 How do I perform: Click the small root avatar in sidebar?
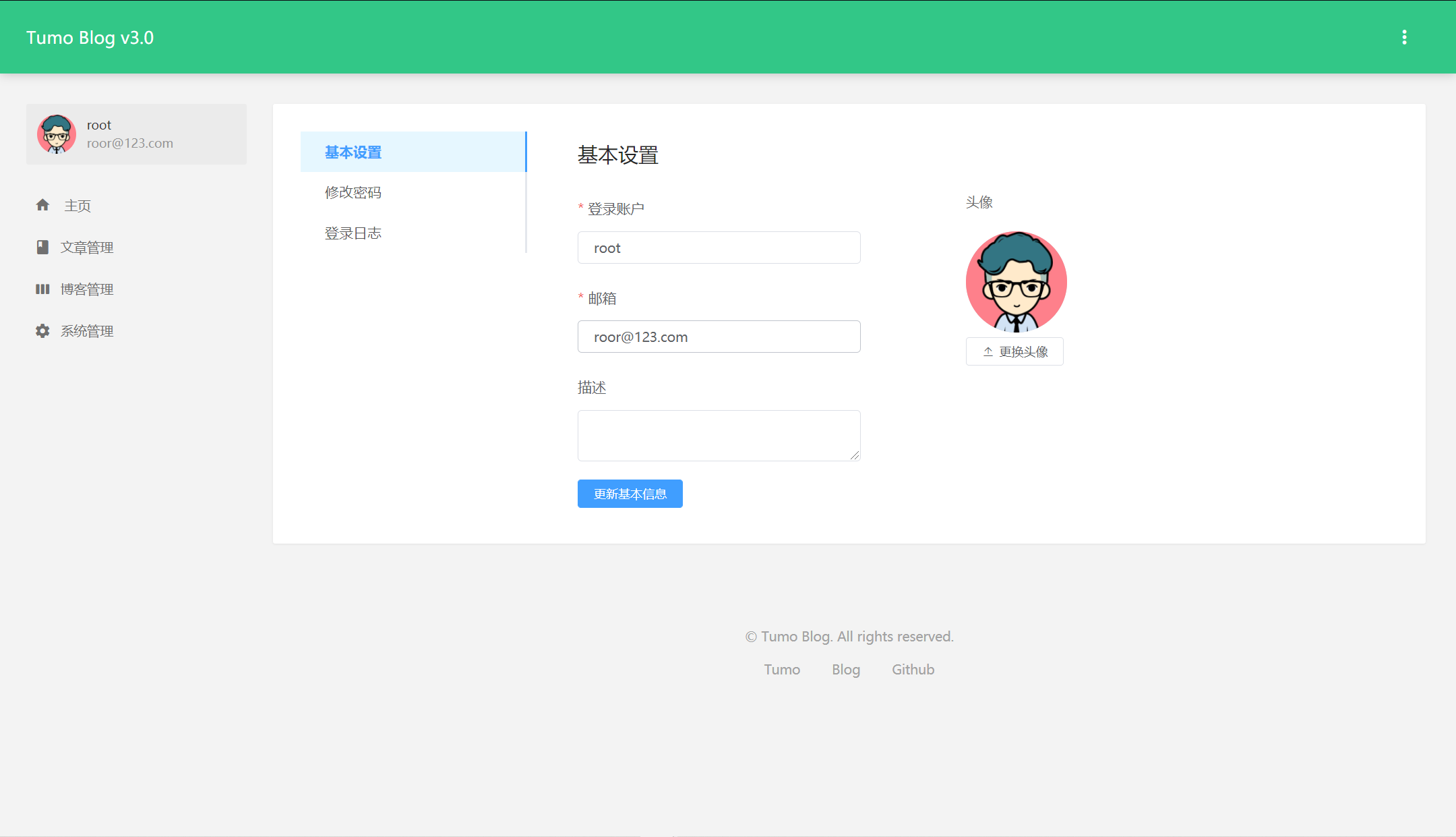click(57, 134)
